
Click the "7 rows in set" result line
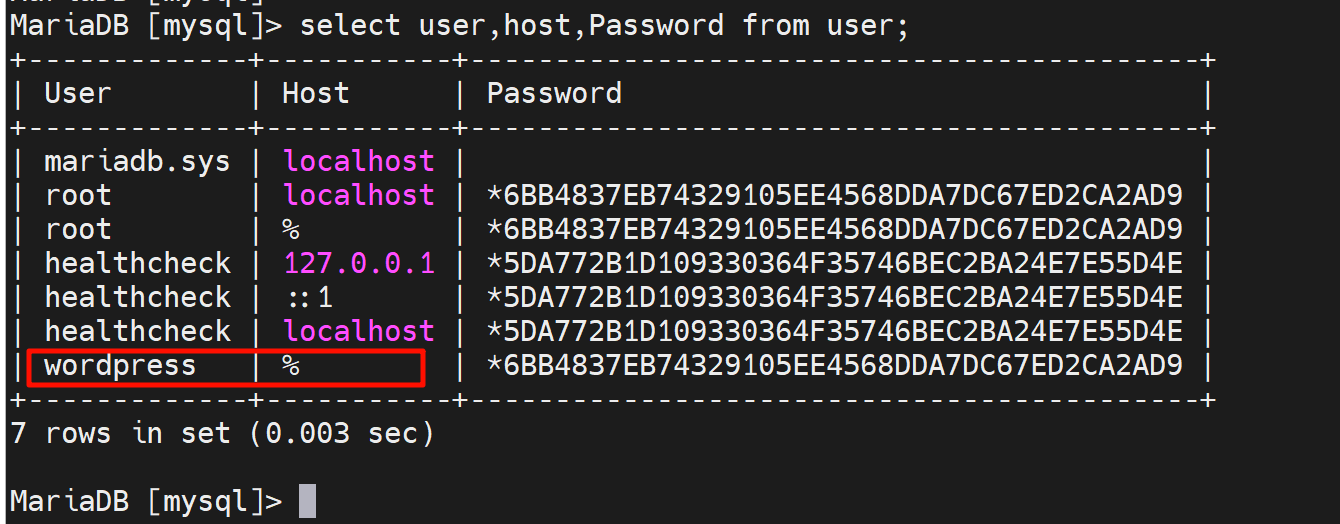tap(221, 433)
